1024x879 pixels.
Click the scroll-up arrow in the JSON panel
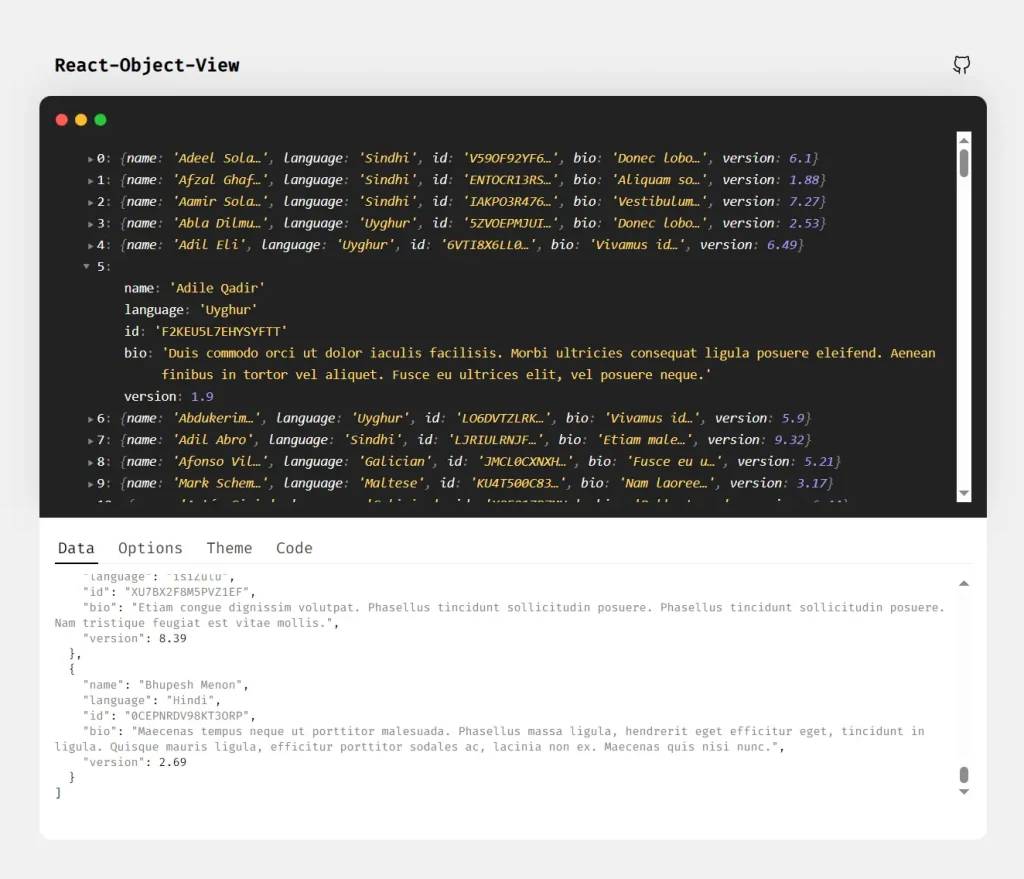click(x=963, y=582)
